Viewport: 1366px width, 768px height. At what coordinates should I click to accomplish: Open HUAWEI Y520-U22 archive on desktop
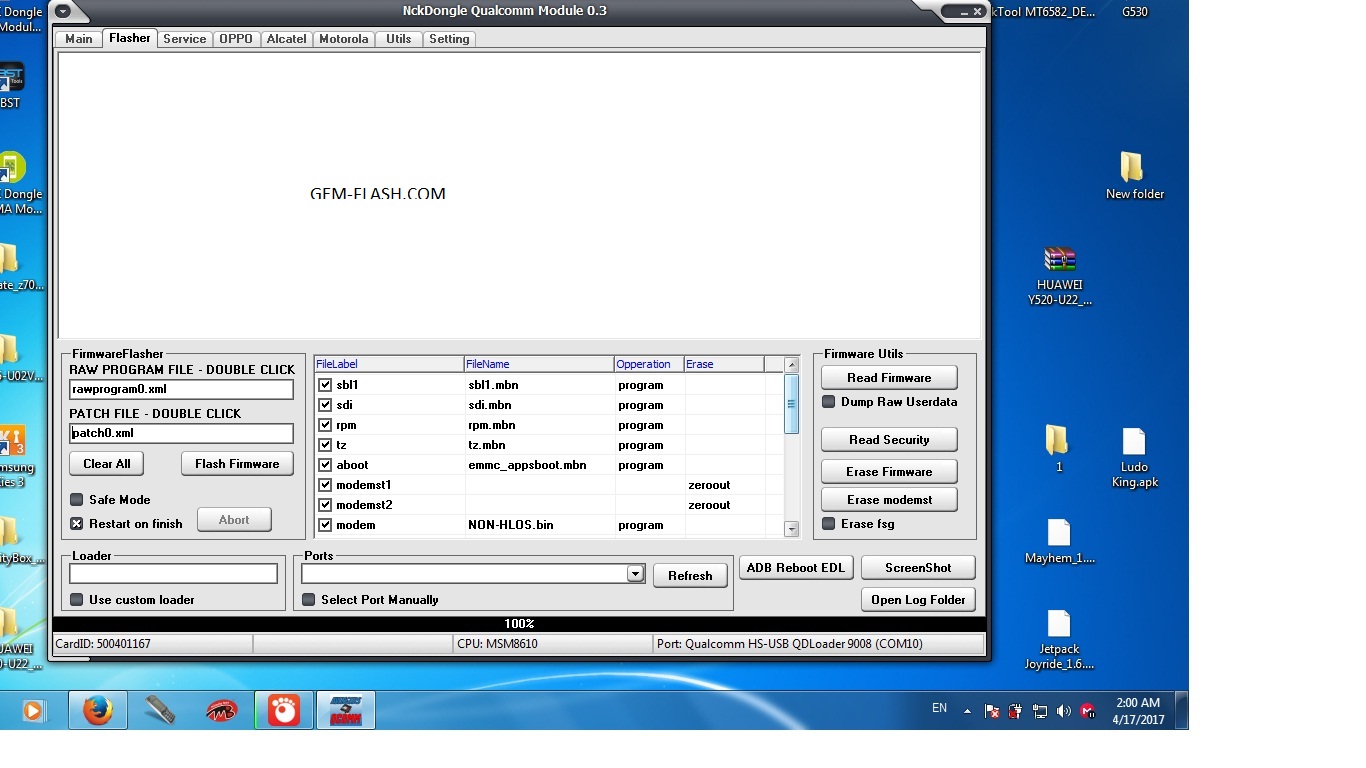1059,276
